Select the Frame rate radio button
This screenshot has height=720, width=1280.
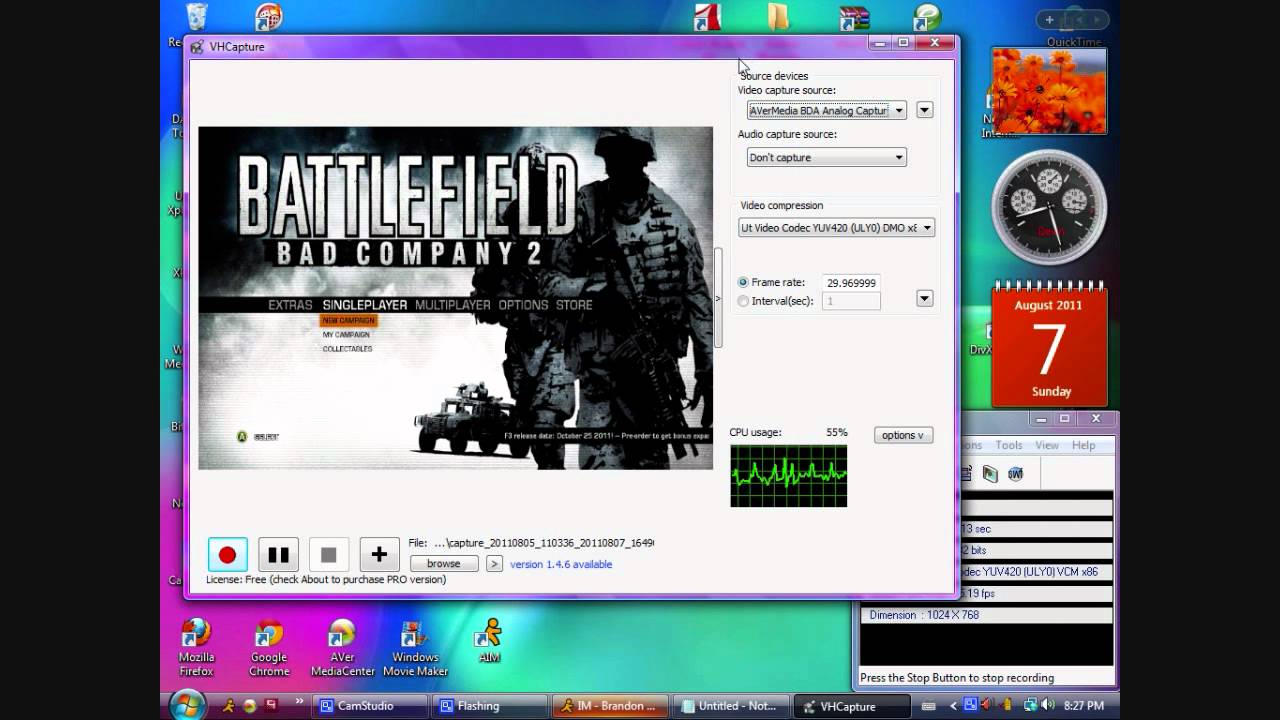743,283
